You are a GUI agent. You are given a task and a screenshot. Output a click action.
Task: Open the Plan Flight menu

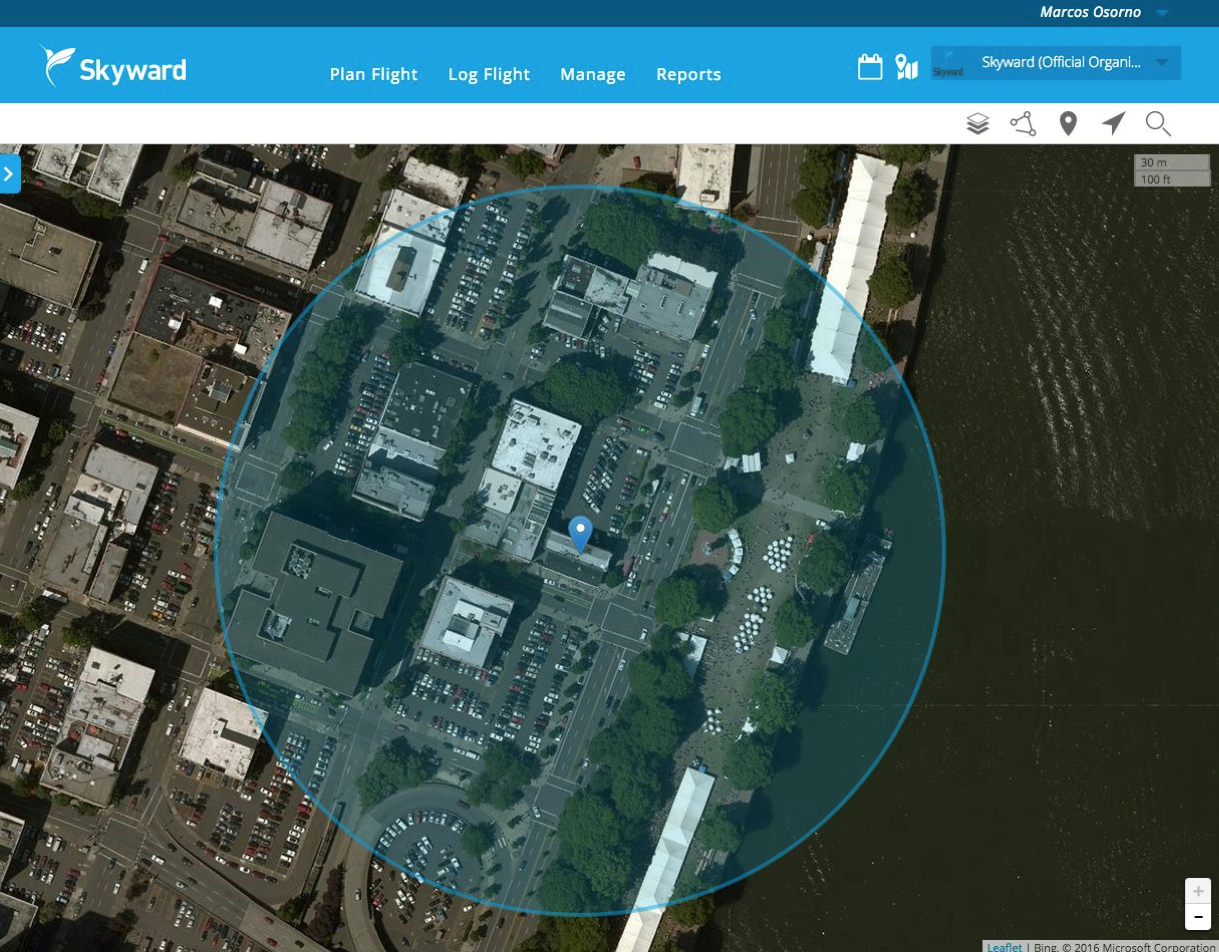tap(373, 74)
